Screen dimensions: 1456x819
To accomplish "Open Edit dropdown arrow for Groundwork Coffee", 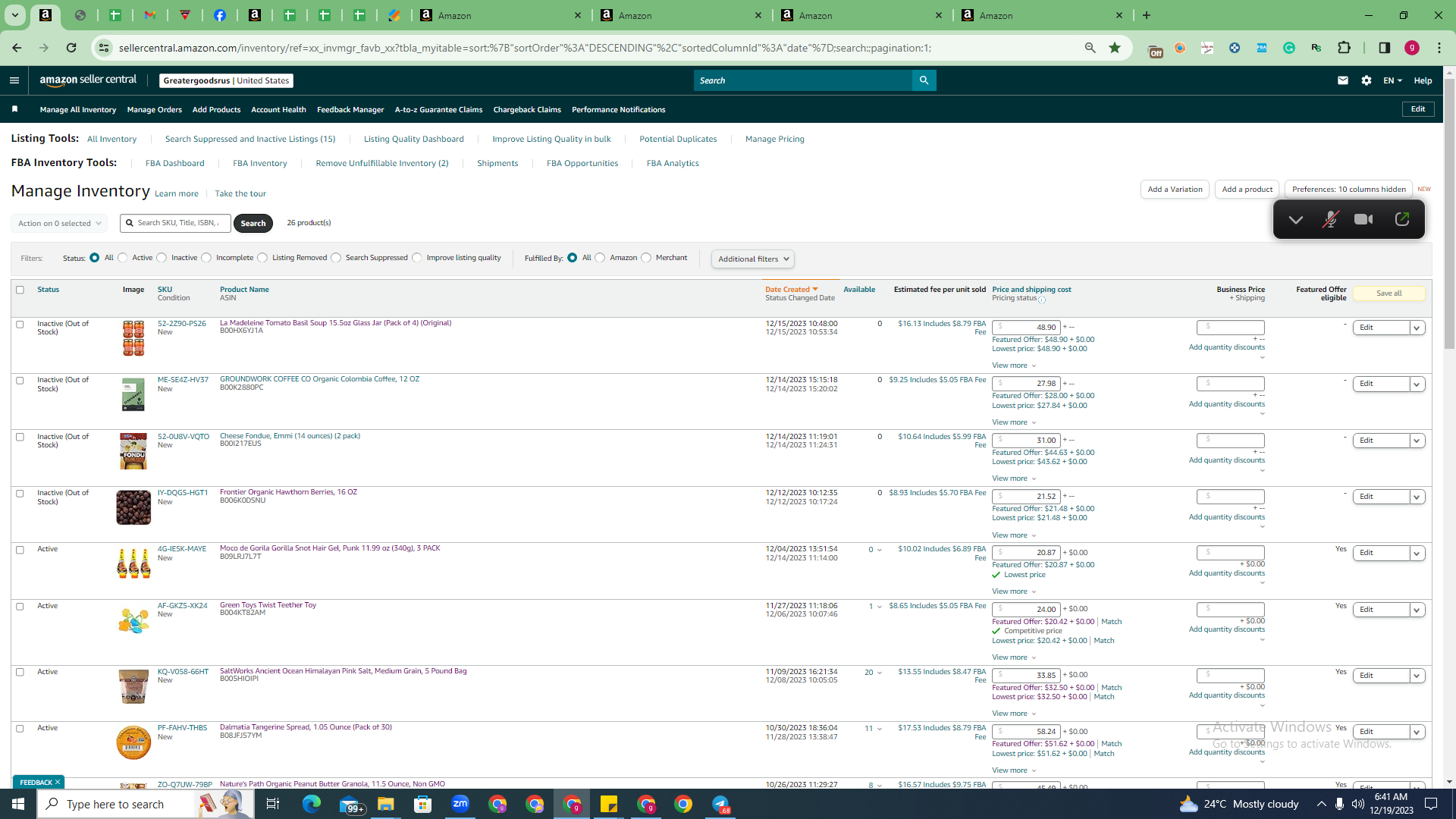I will coord(1417,384).
